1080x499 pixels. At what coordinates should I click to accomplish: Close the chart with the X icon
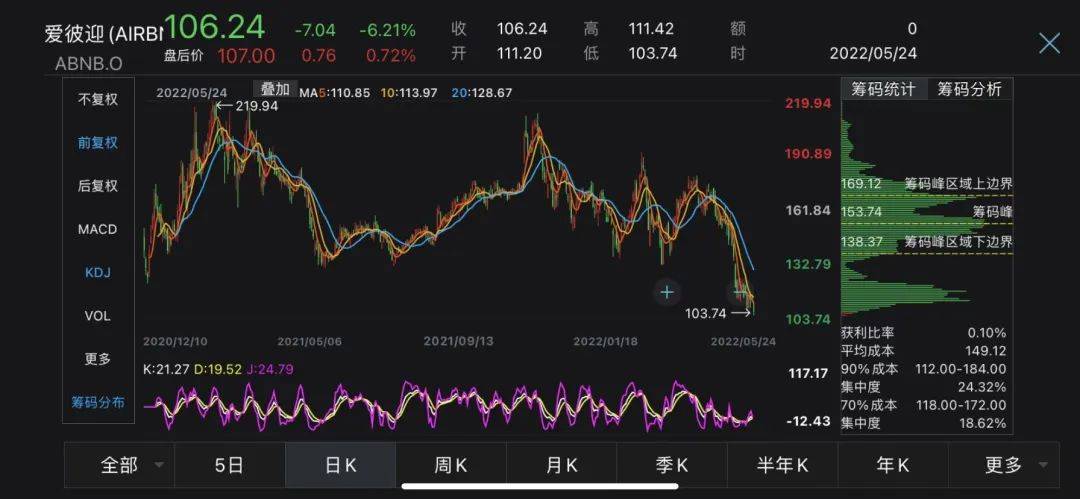[x=1049, y=42]
